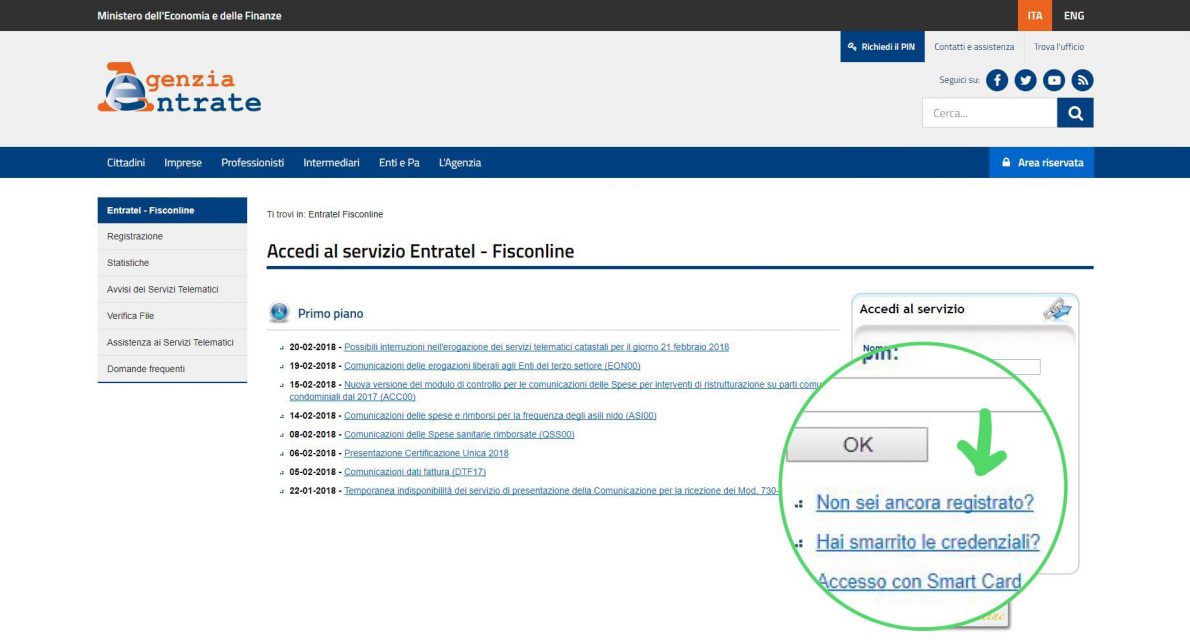Click Non sei ancora registrato?
The image size is (1190, 640).
point(924,503)
